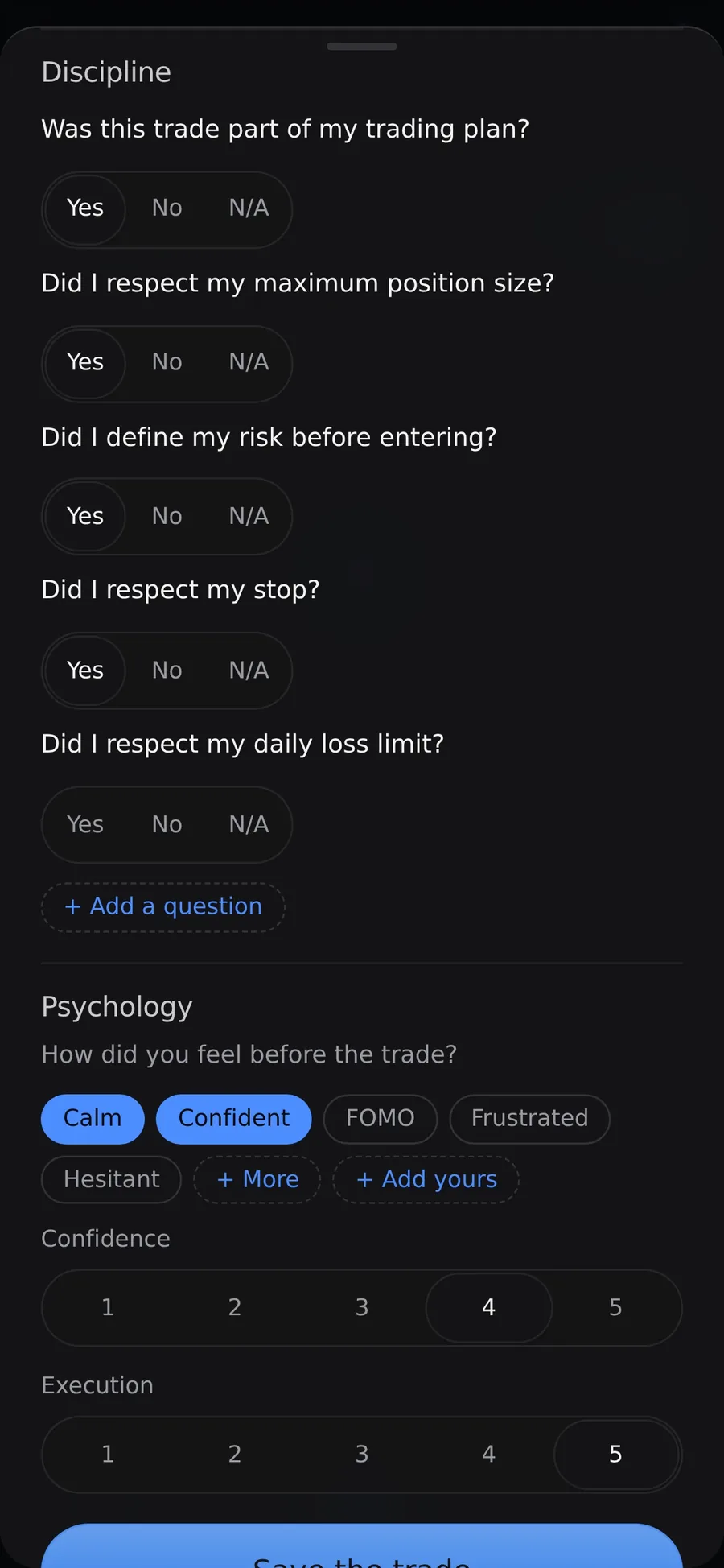Mark N/A for respecting my stop

(249, 671)
